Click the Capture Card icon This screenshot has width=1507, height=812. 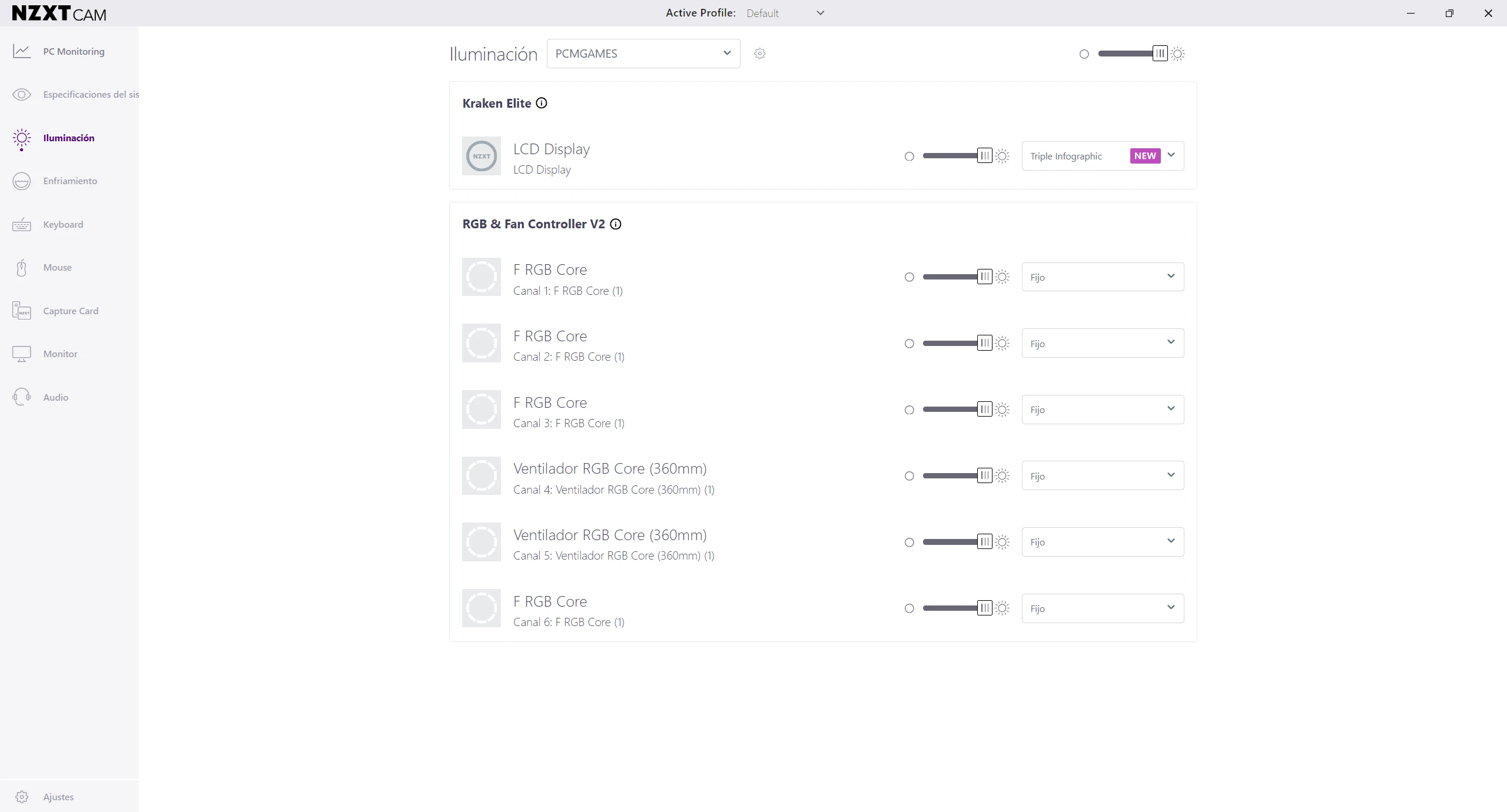tap(22, 311)
